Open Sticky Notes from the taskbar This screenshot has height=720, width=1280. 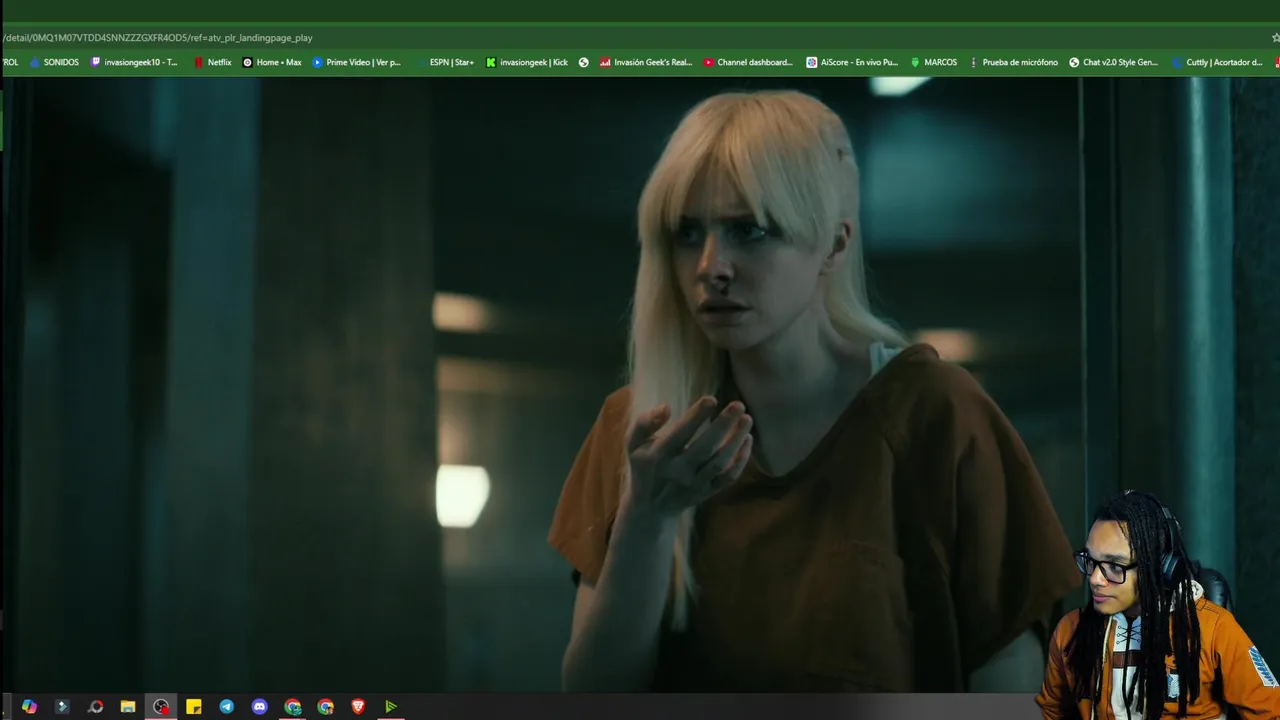[194, 707]
